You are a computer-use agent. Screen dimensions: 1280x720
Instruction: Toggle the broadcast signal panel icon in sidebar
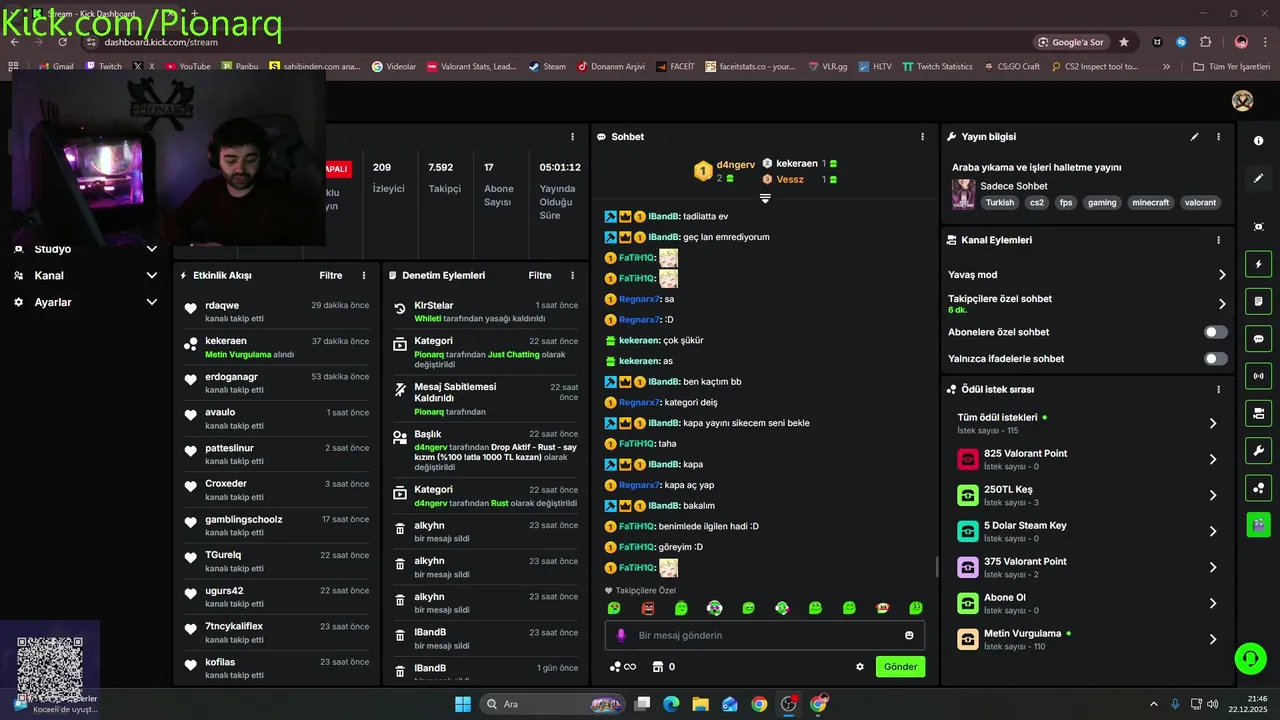(1258, 376)
